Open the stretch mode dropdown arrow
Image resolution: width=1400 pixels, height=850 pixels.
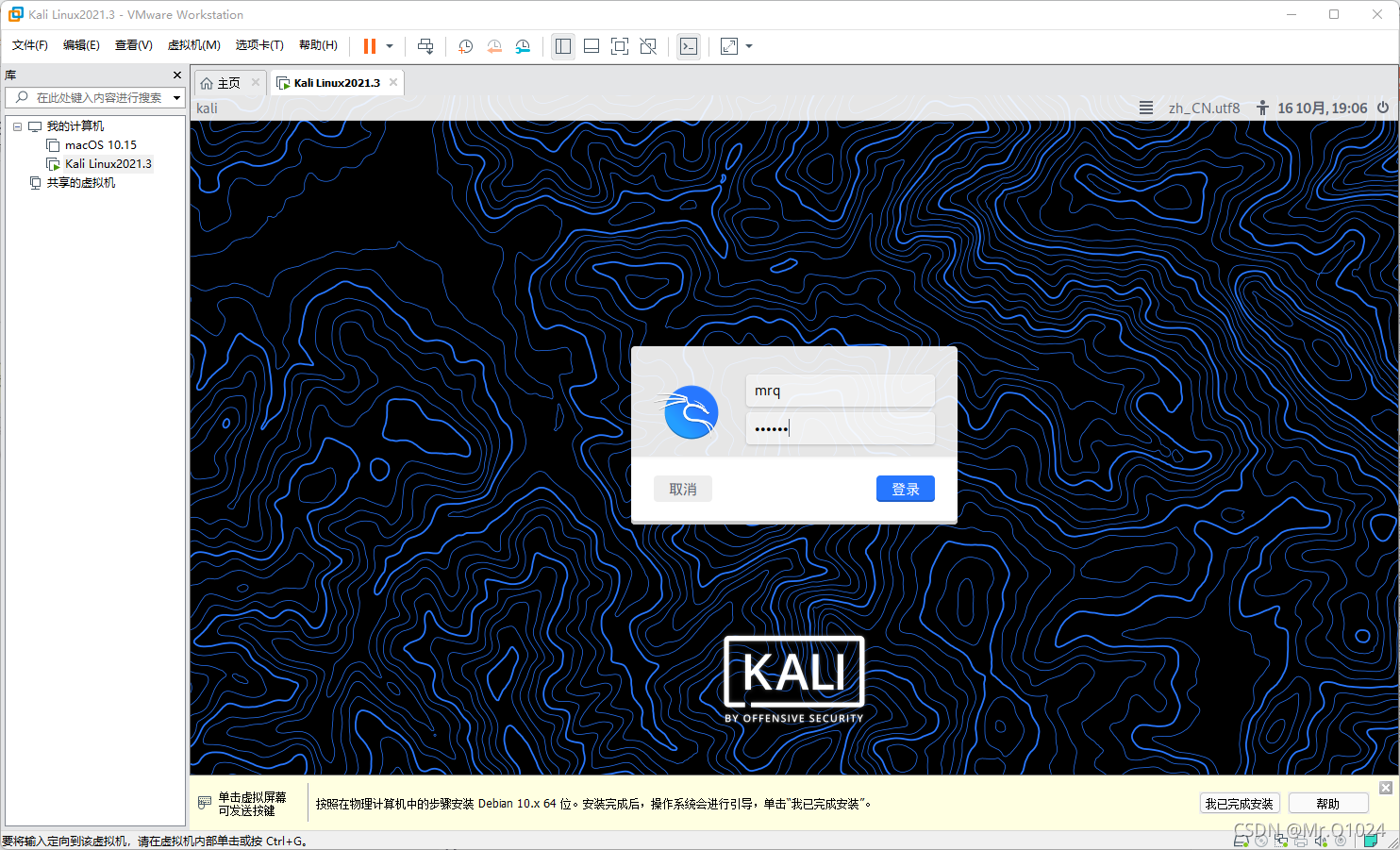749,46
